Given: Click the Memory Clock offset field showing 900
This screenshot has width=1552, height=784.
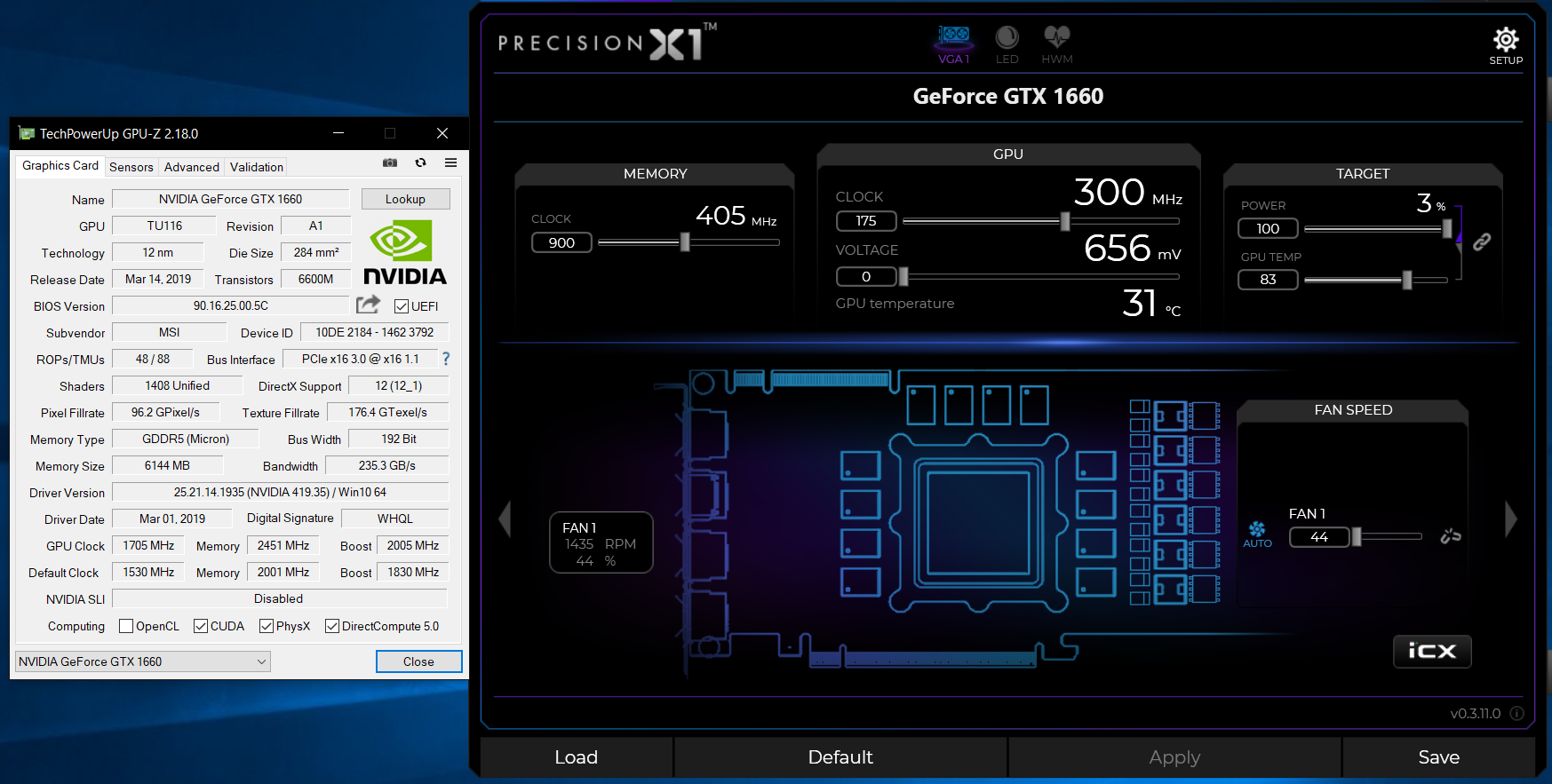Looking at the screenshot, I should click(x=561, y=242).
